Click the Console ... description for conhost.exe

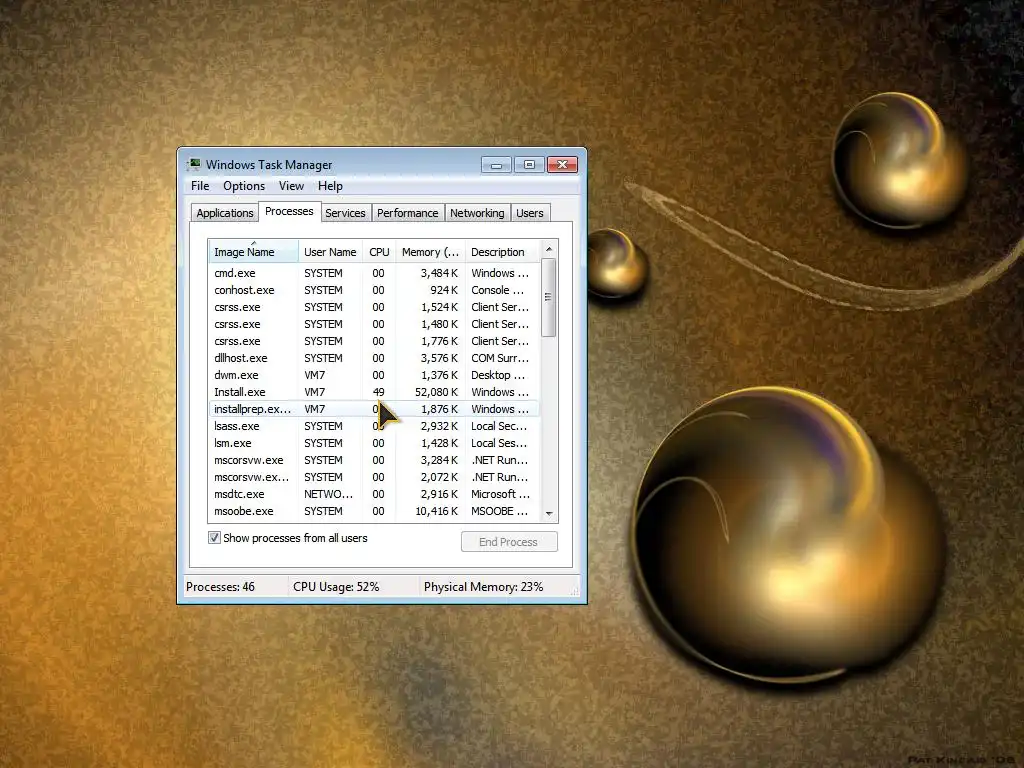click(497, 290)
